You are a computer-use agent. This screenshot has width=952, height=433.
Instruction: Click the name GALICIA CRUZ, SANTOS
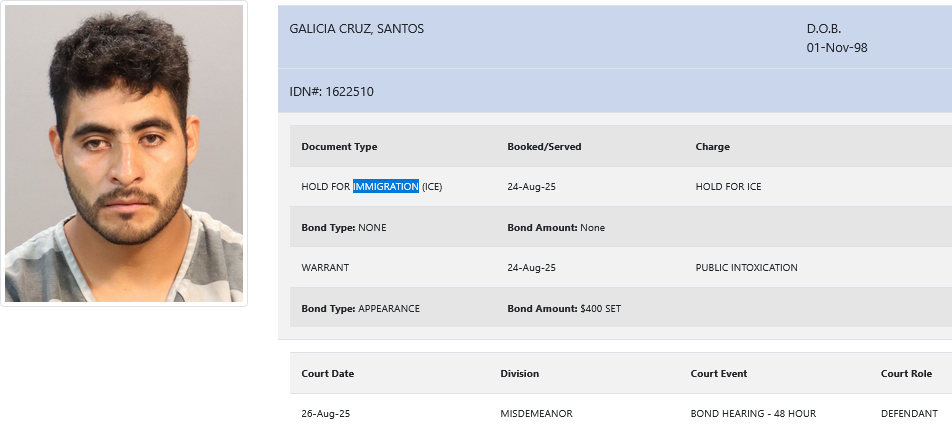356,29
